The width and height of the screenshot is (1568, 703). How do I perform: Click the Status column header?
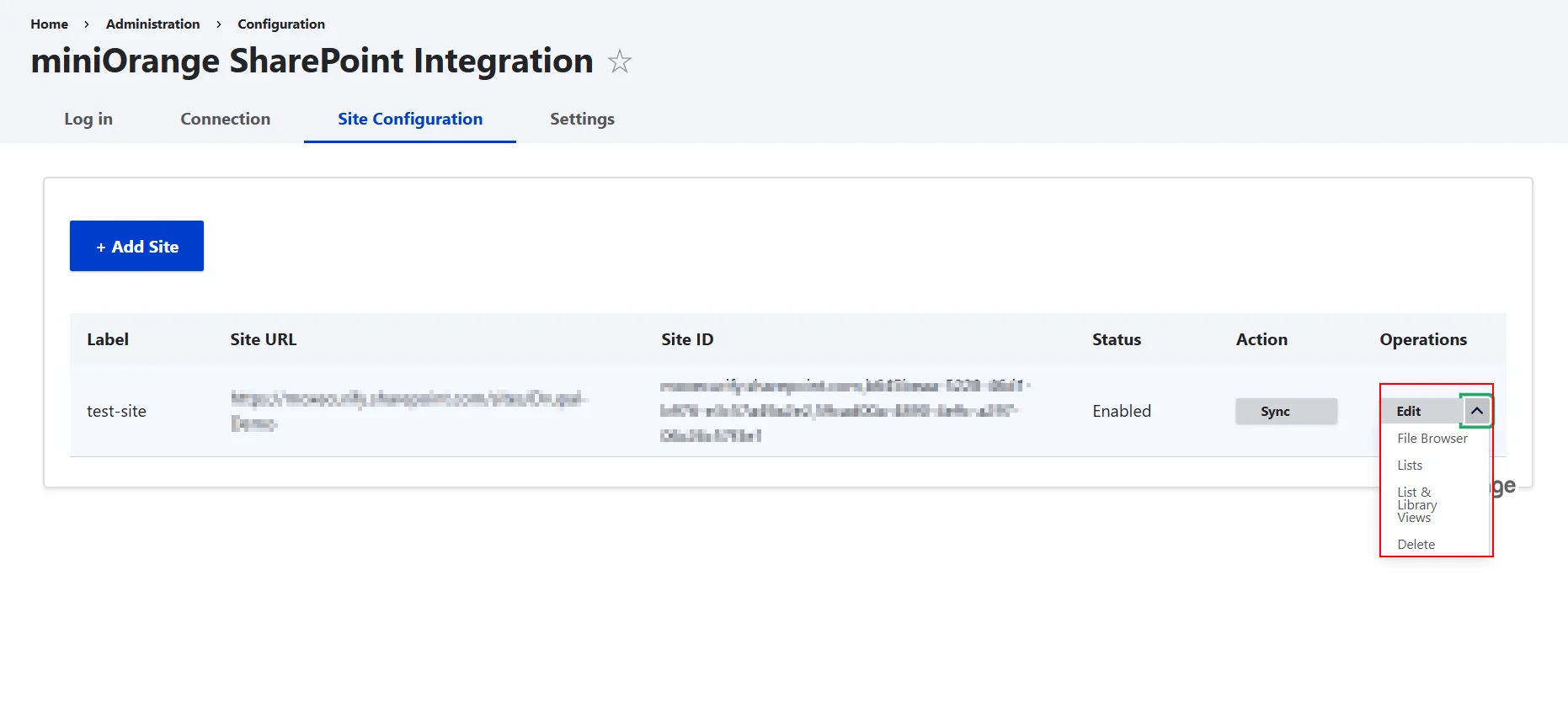click(x=1117, y=339)
